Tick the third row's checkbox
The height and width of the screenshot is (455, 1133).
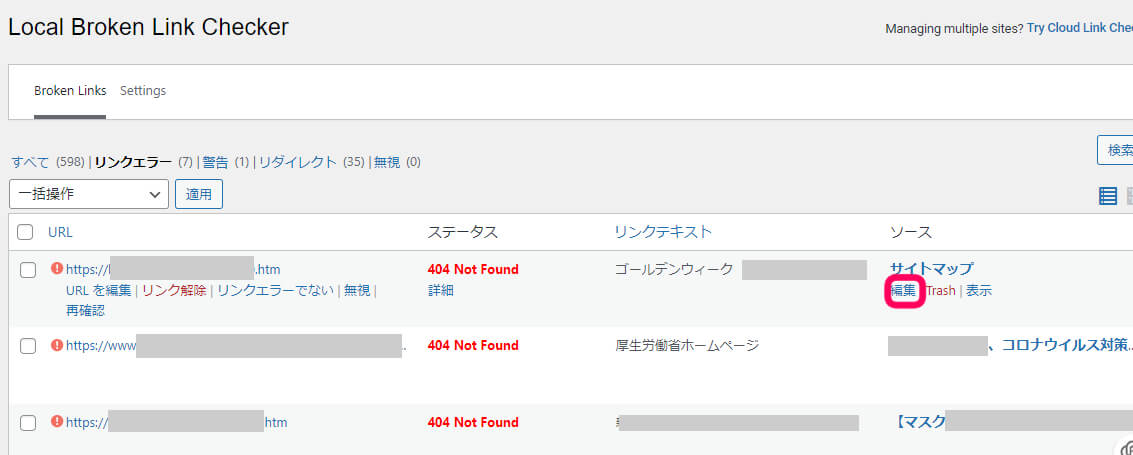point(28,423)
